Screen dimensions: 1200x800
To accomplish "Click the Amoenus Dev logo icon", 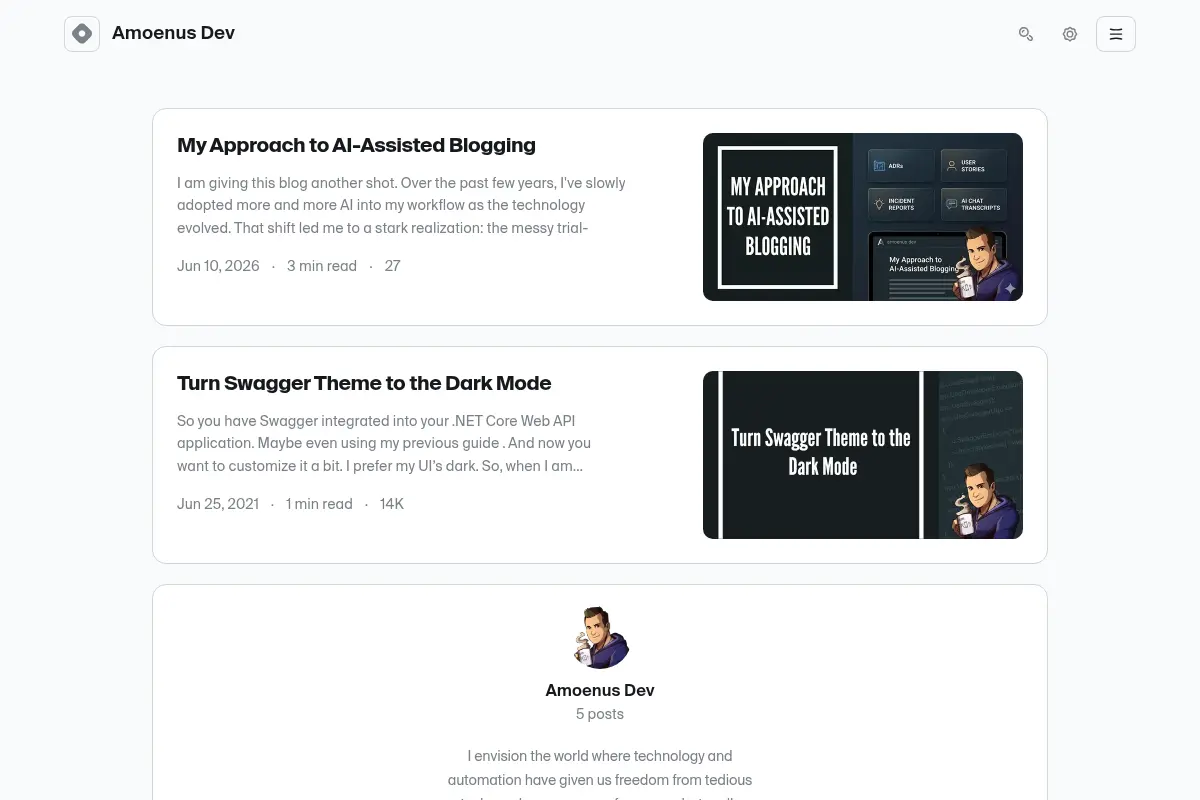I will coord(82,34).
